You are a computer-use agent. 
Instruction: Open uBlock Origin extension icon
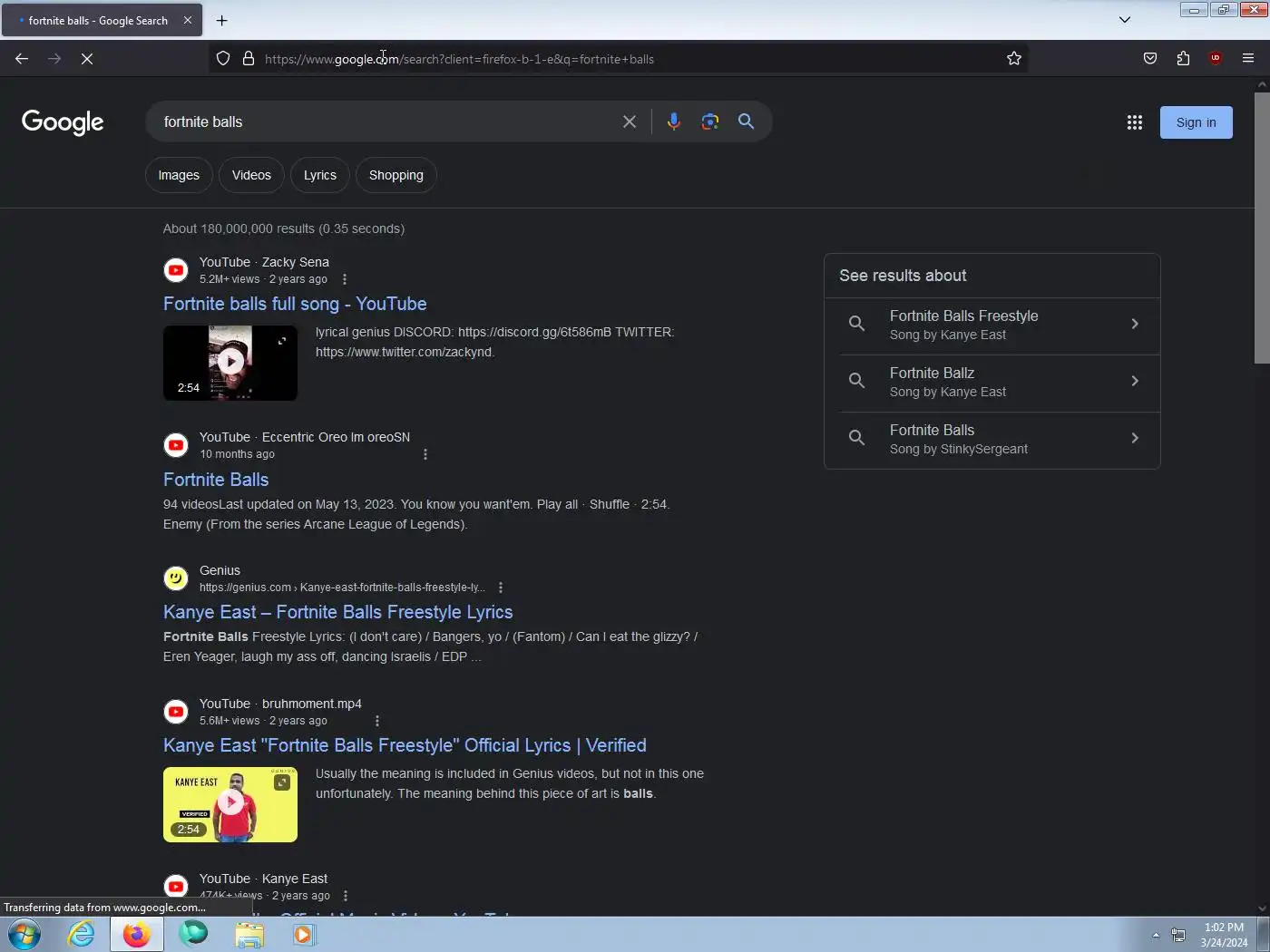tap(1216, 59)
